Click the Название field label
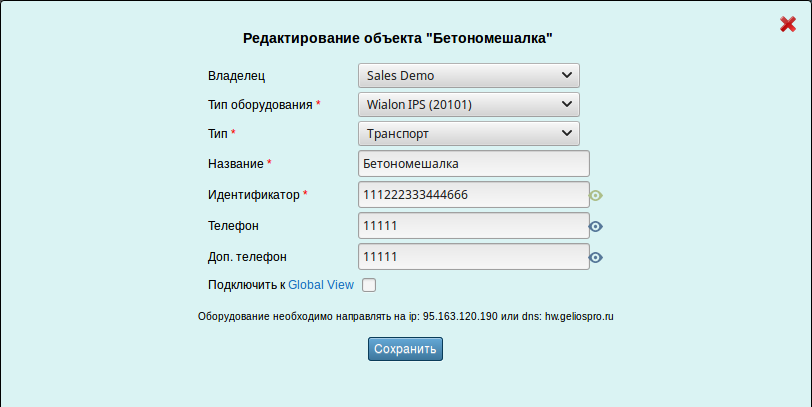 235,163
